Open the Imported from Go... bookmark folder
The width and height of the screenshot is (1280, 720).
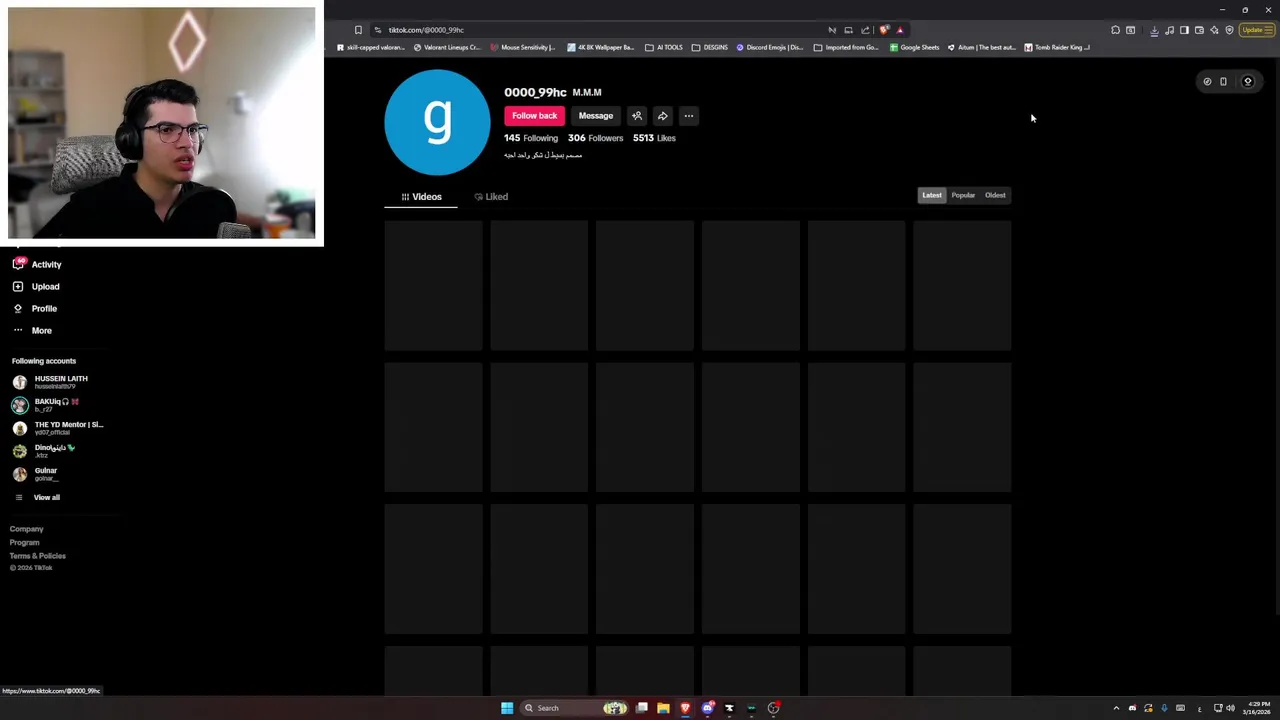[846, 47]
